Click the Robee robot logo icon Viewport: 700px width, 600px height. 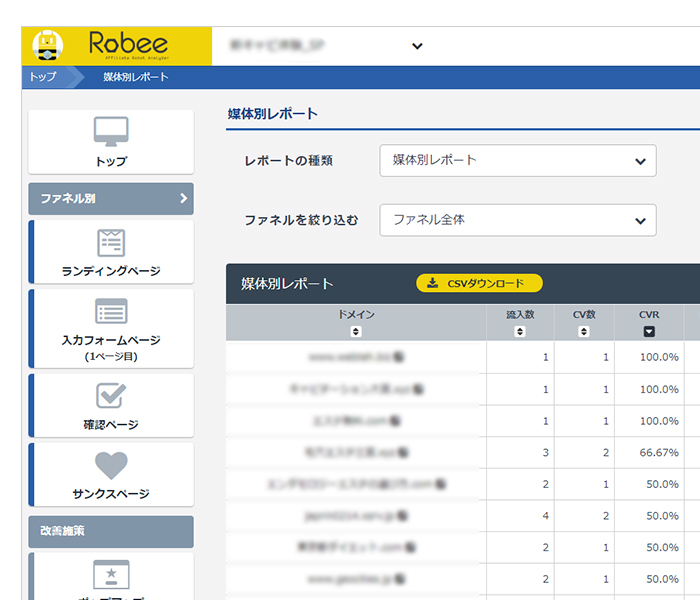click(47, 46)
